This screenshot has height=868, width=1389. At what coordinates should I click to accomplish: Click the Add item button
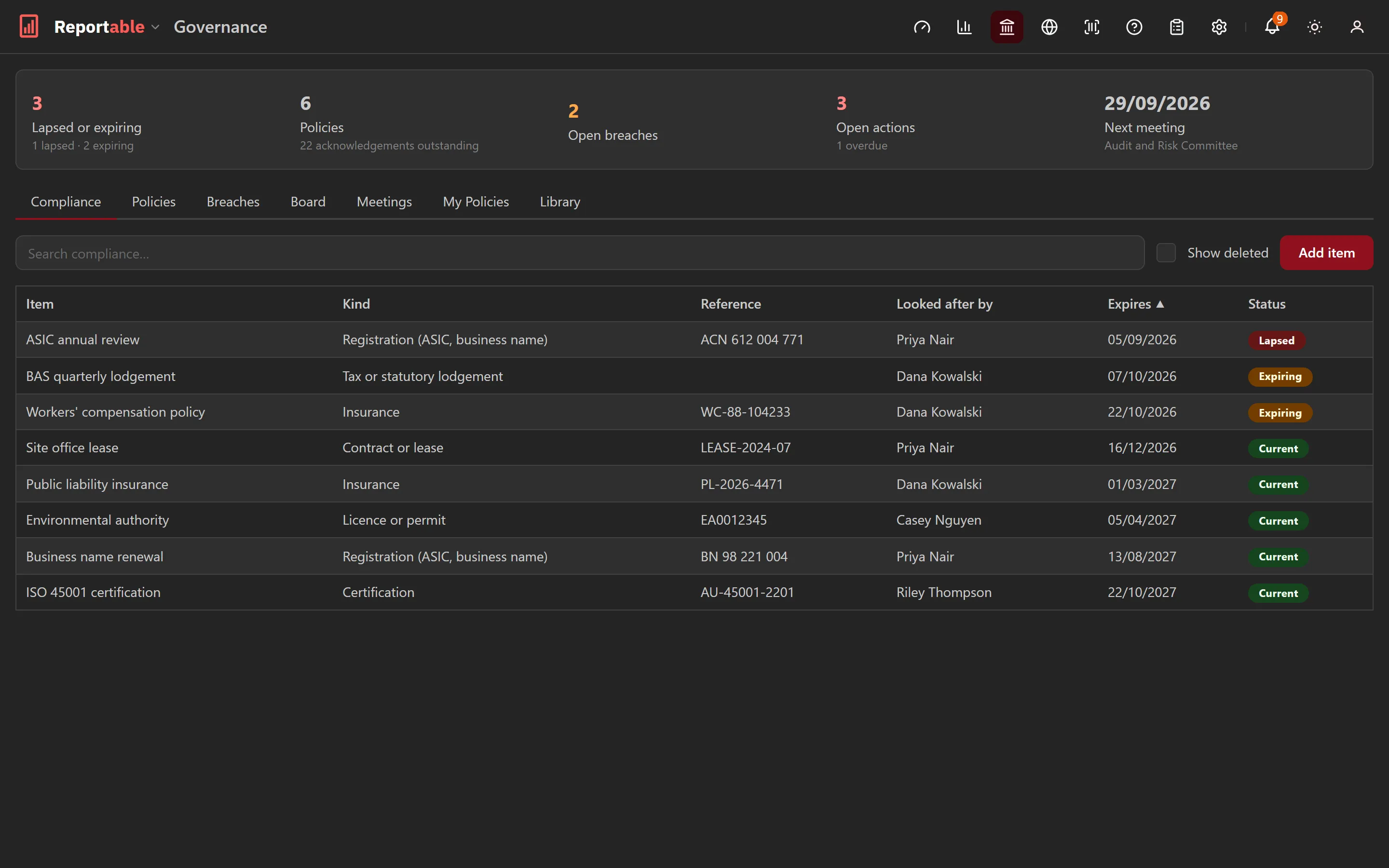click(1326, 253)
